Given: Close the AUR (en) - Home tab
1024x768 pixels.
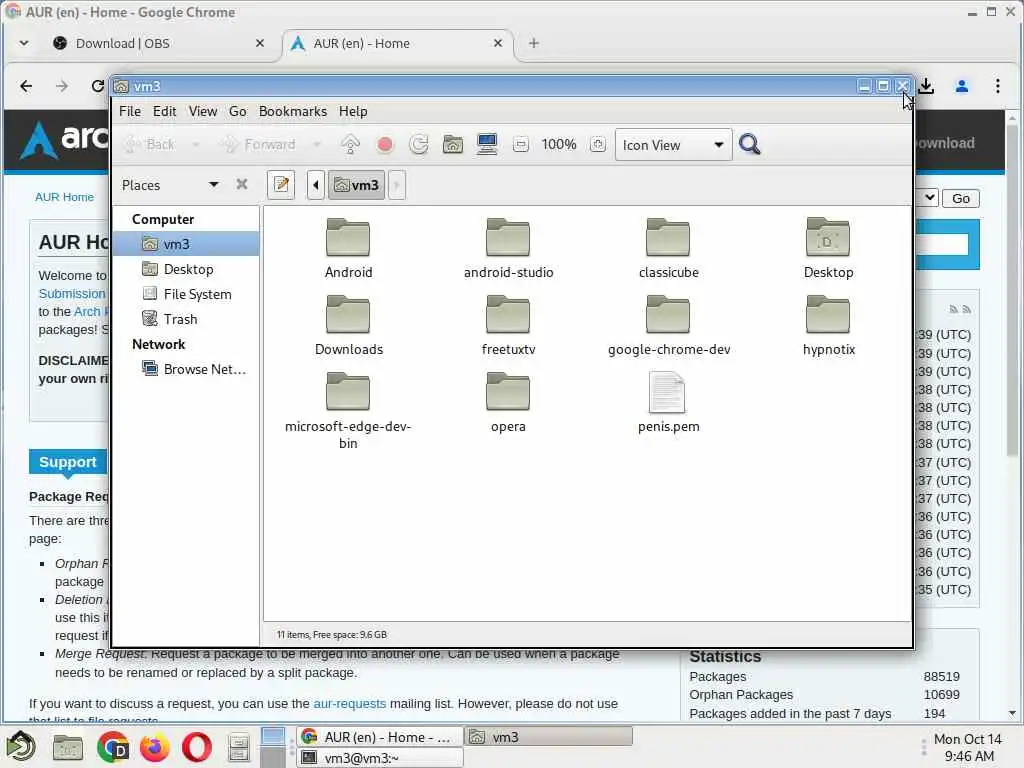Looking at the screenshot, I should 498,43.
